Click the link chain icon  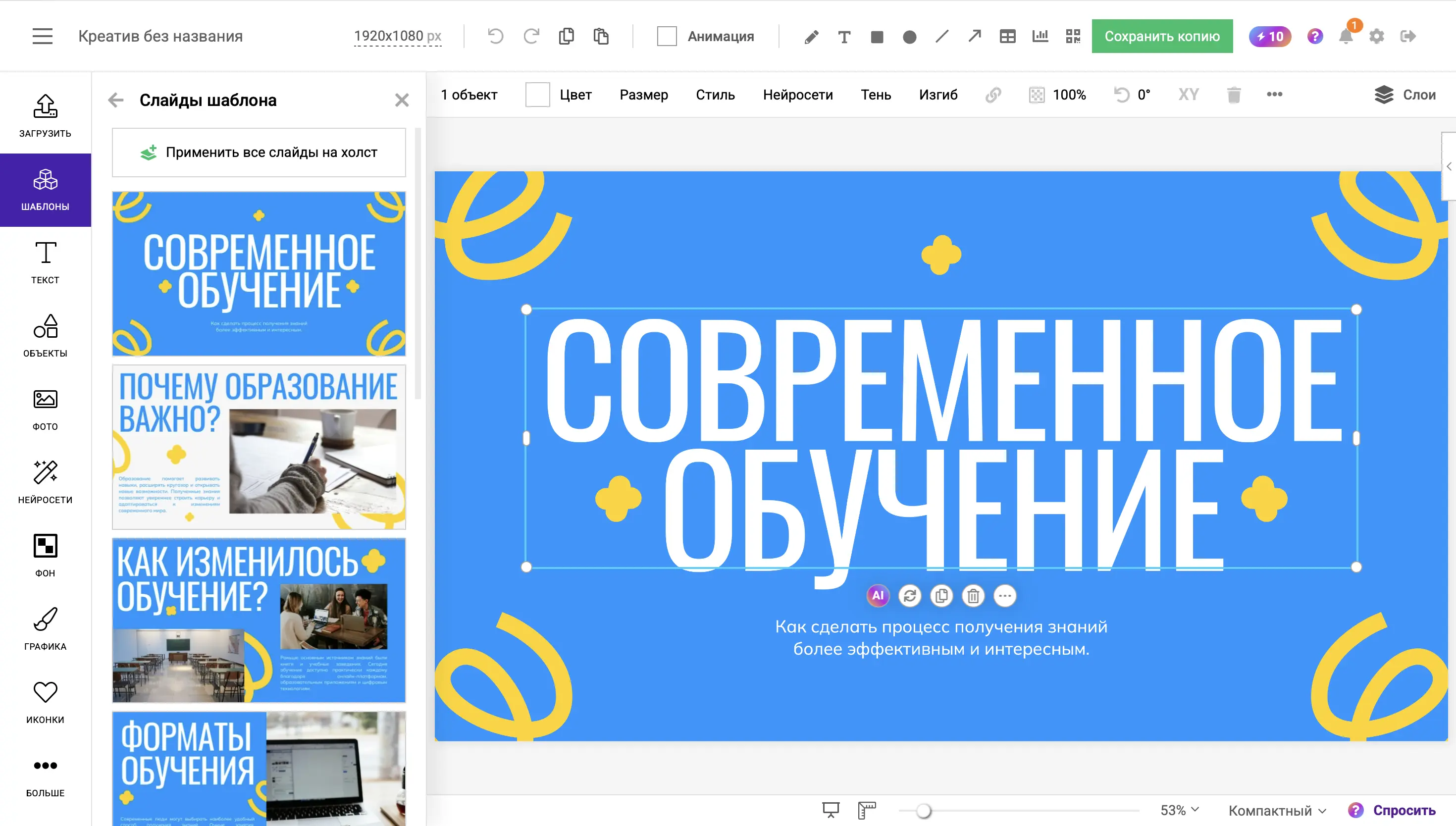[993, 95]
